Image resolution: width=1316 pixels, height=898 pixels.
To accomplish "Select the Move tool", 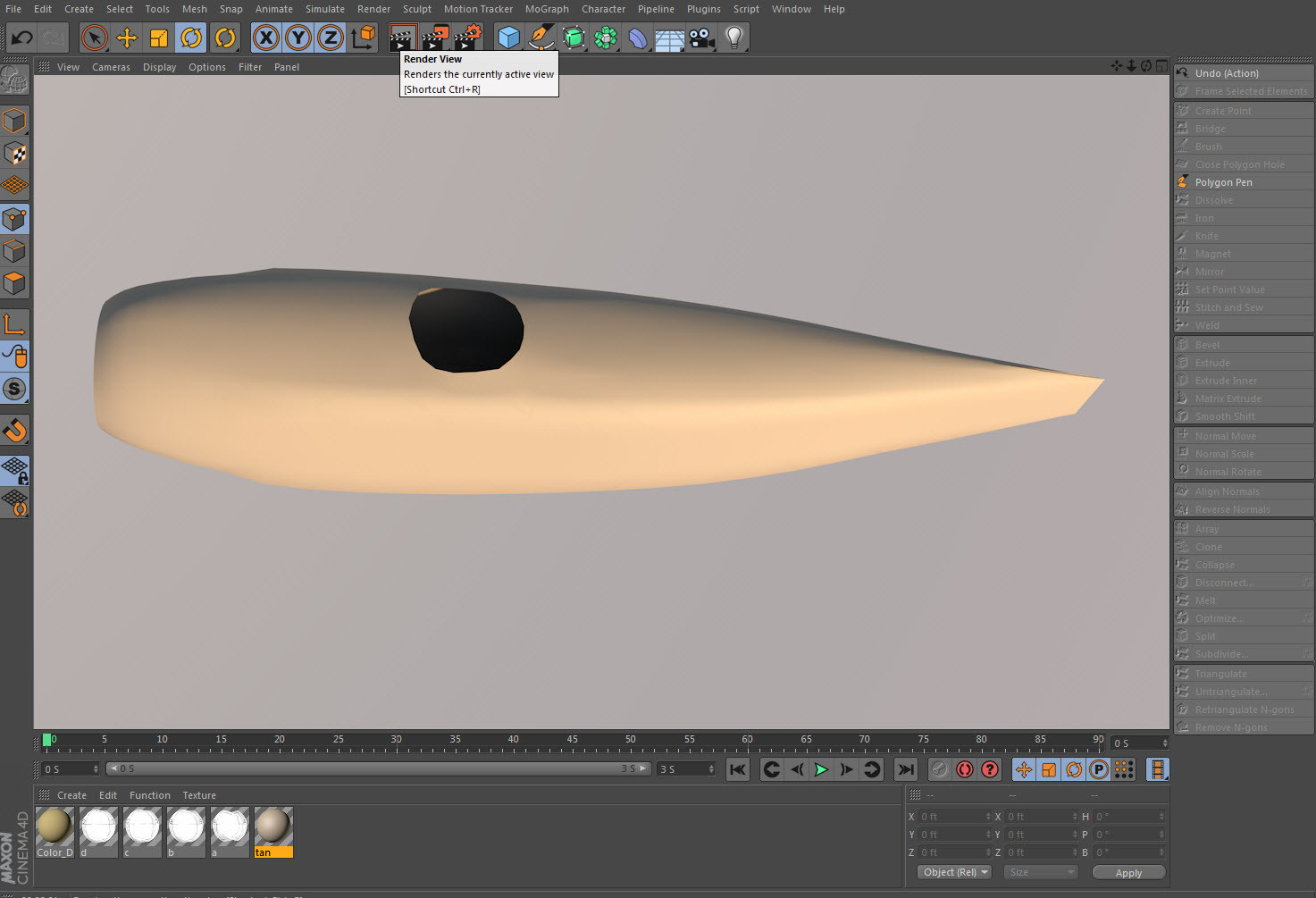I will [x=127, y=38].
